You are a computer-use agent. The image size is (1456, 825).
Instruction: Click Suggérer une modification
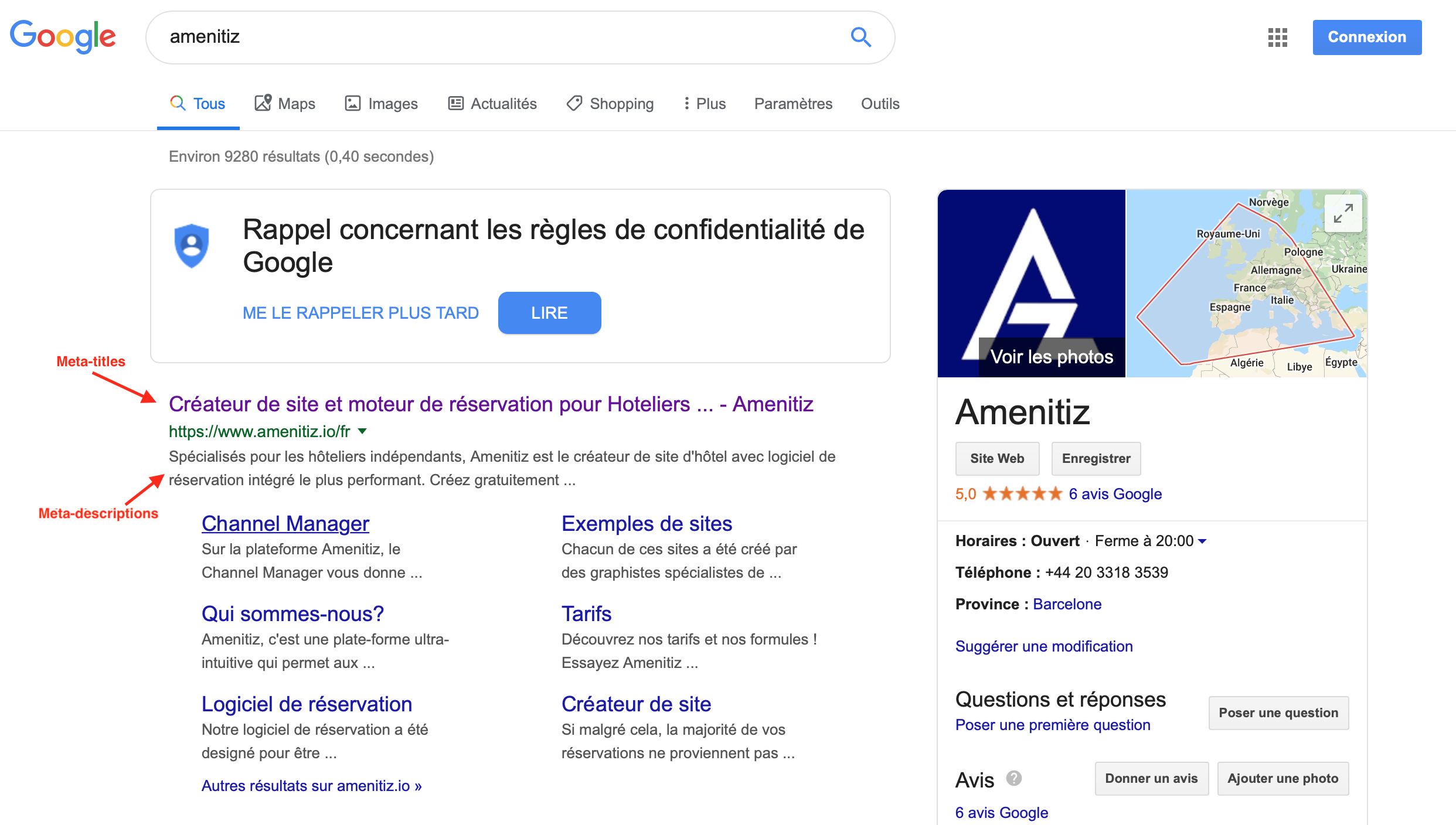(x=1044, y=646)
